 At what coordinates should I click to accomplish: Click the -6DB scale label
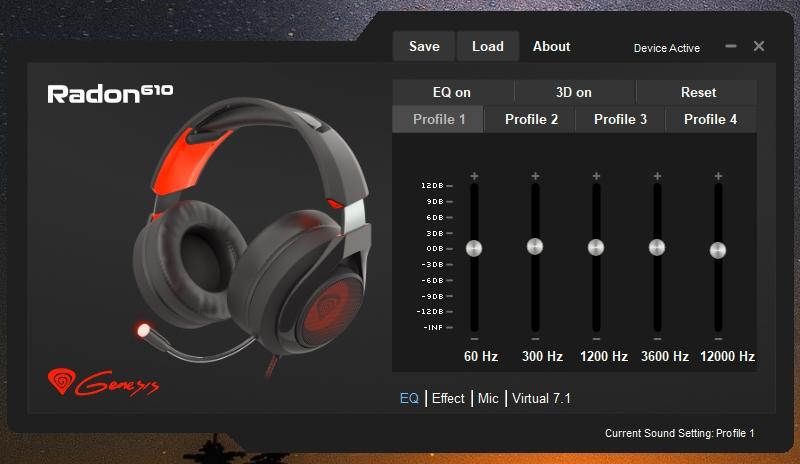tap(433, 280)
